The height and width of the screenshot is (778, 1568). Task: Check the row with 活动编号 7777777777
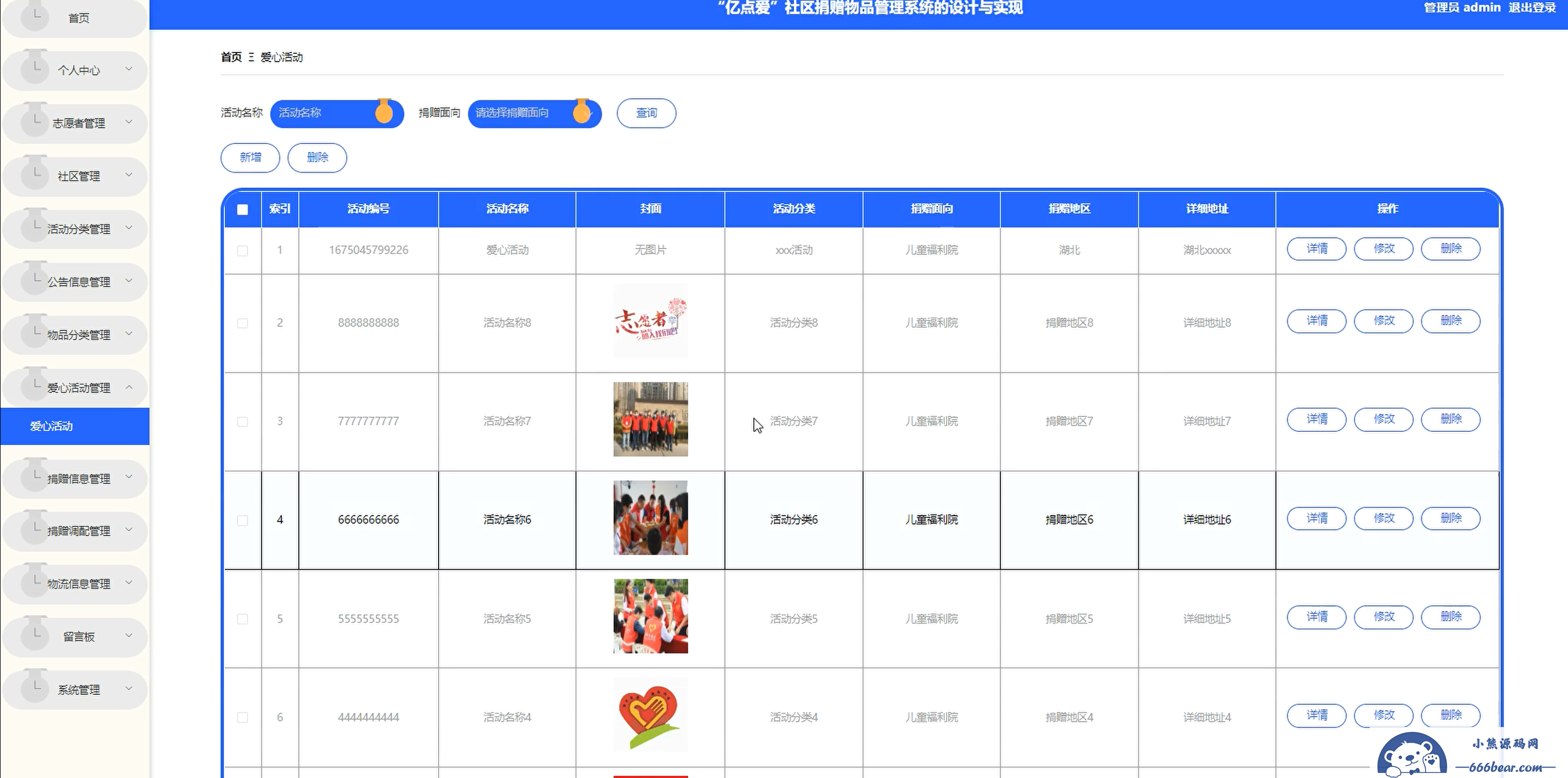[242, 422]
